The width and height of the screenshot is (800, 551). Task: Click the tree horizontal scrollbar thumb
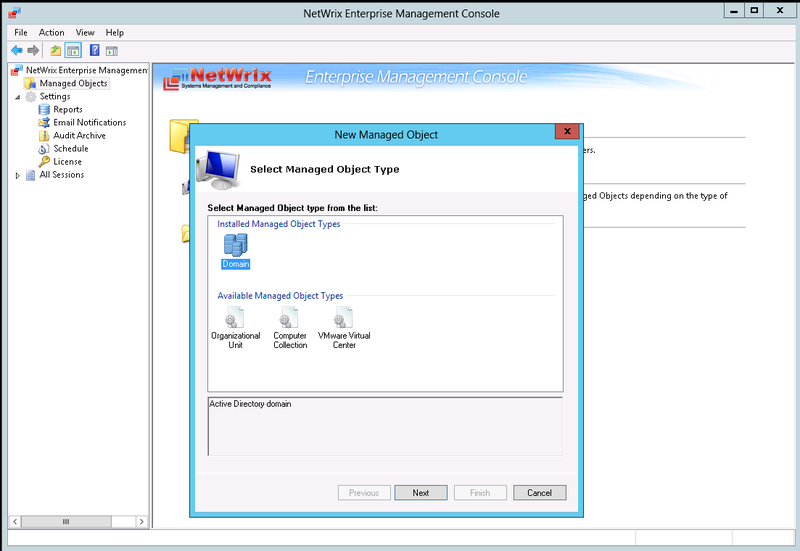(x=66, y=521)
